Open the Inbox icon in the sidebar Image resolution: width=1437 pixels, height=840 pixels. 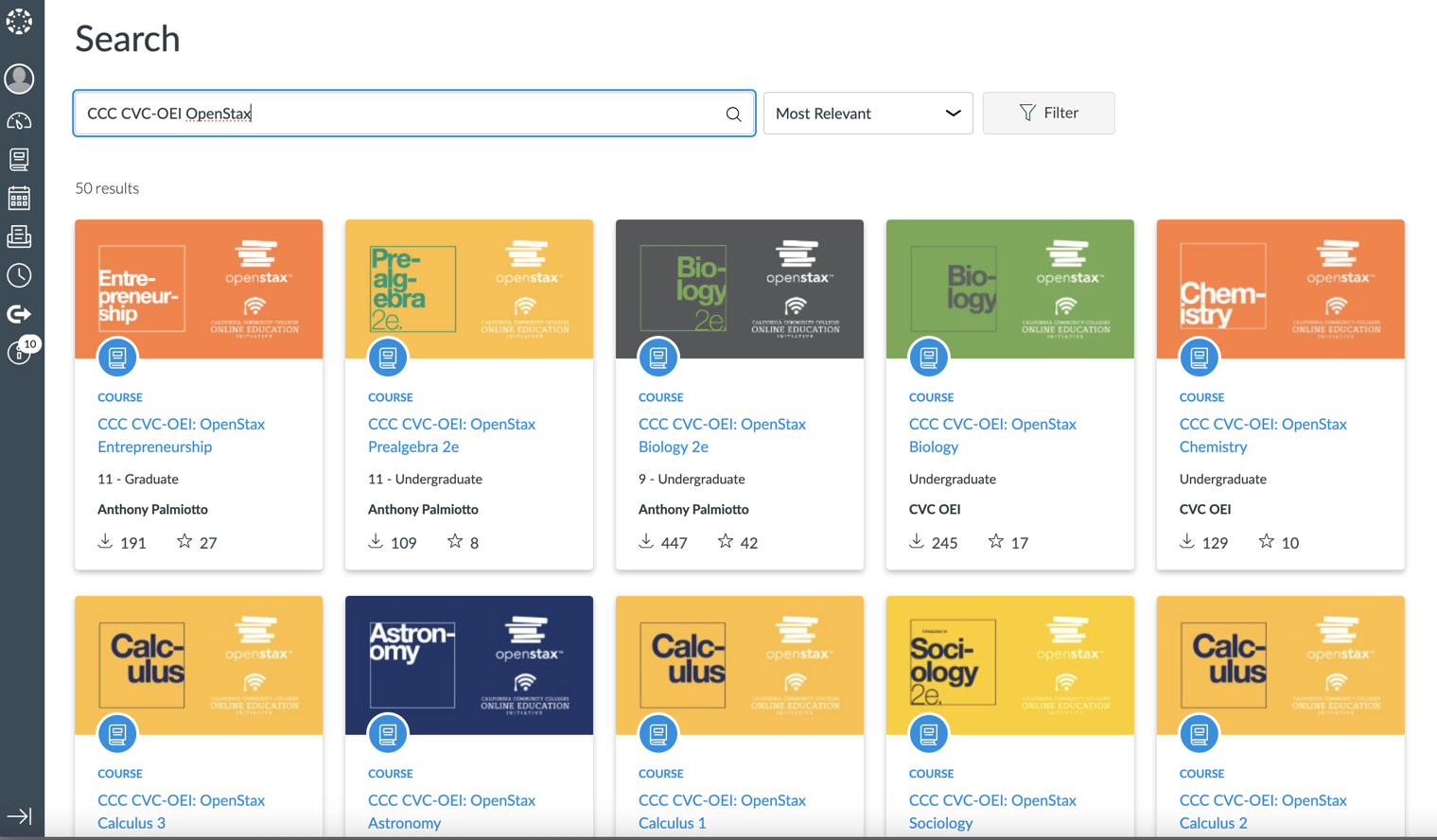(x=20, y=236)
